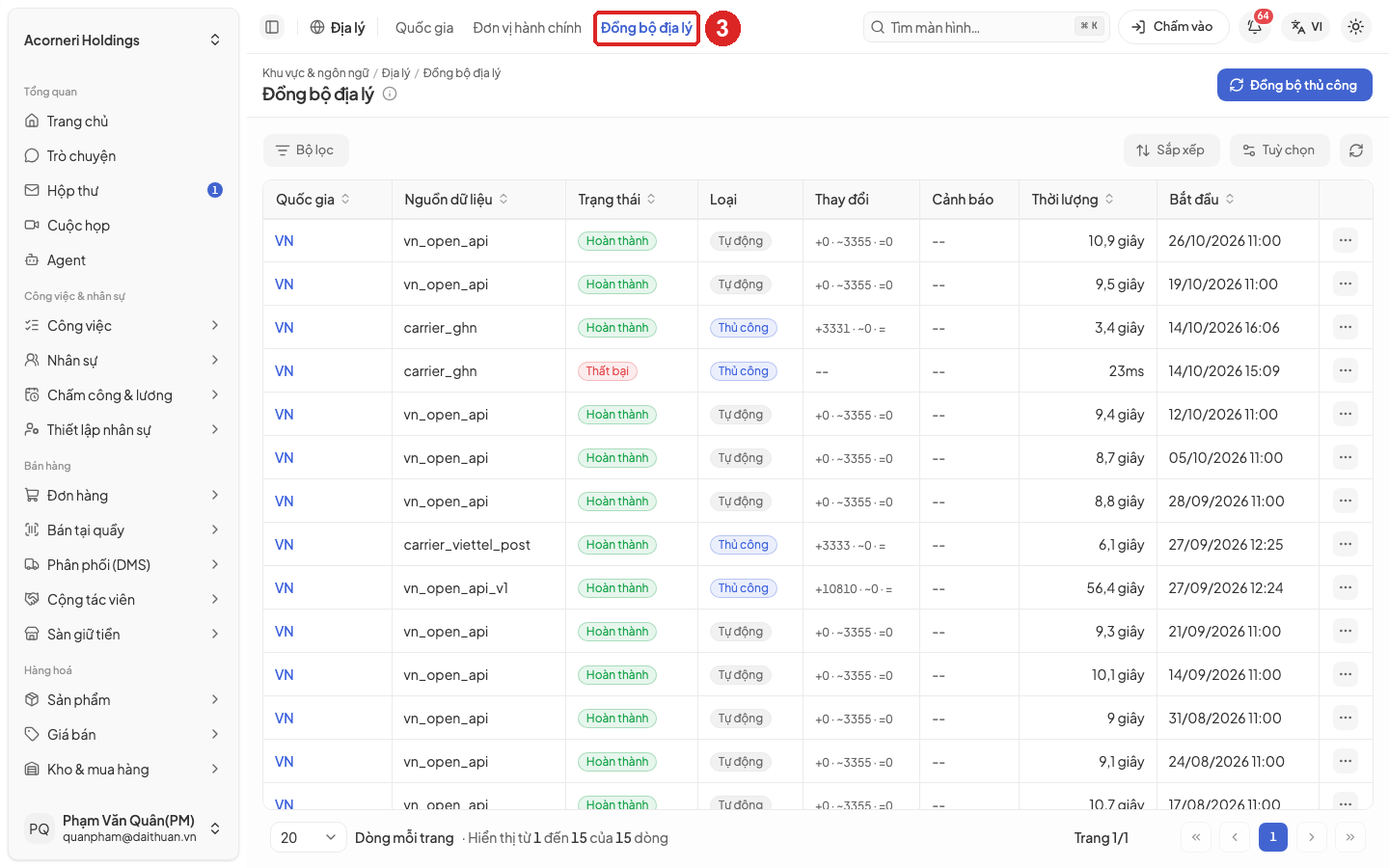Open row actions for 26/10/2026 11:00 sync
This screenshot has width=1389, height=868.
click(x=1346, y=240)
